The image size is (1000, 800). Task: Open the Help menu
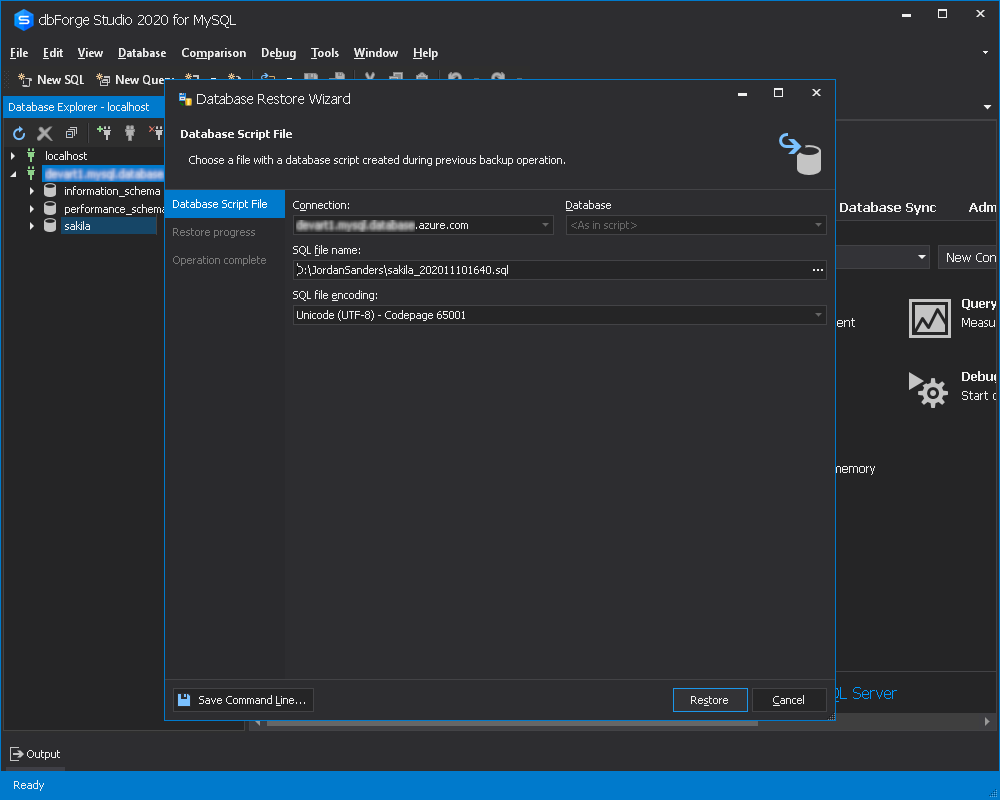pos(425,53)
